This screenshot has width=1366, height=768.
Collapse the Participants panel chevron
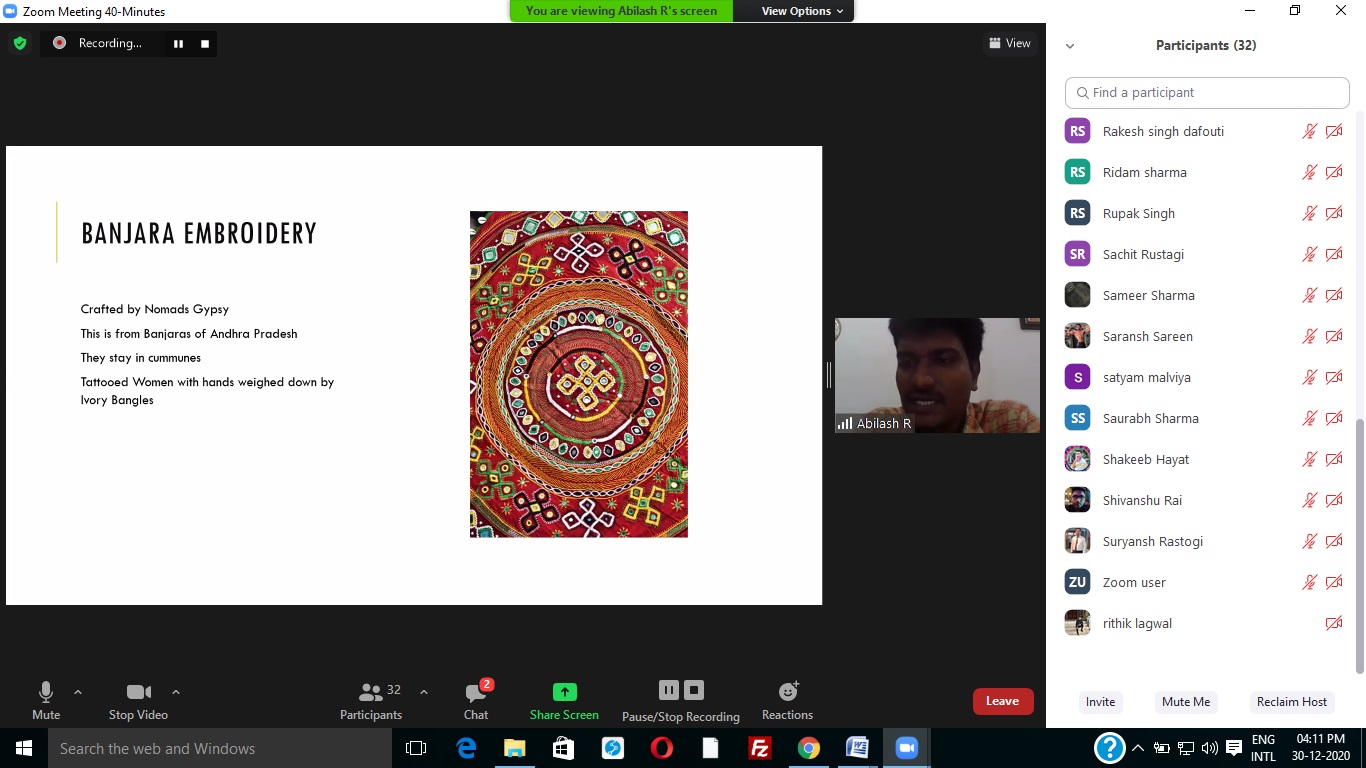click(1070, 46)
